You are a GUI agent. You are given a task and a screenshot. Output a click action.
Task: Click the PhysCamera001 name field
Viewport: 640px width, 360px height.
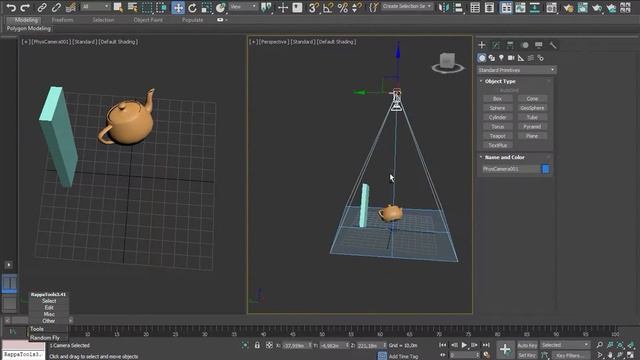510,169
